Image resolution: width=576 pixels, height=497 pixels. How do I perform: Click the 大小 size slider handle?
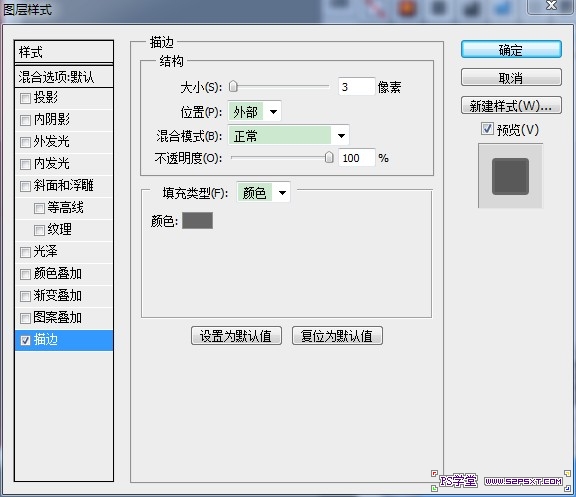point(233,87)
